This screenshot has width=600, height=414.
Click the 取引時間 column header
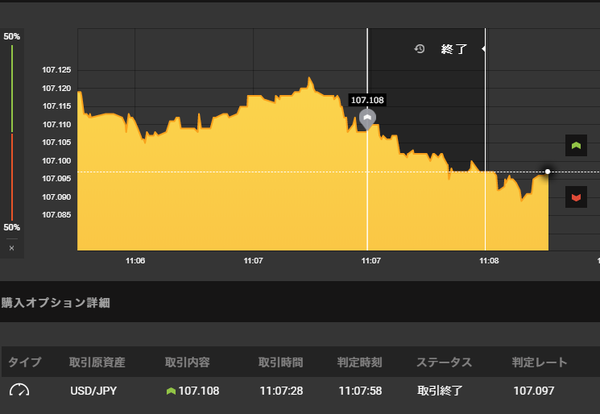[280, 362]
